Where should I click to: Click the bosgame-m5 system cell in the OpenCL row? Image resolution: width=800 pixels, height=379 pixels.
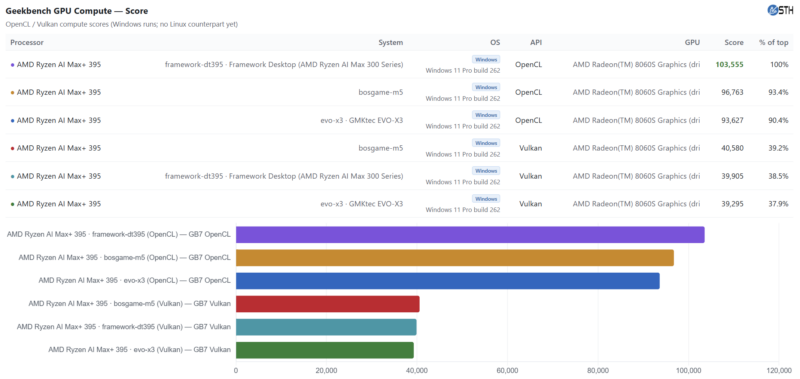[381, 93]
